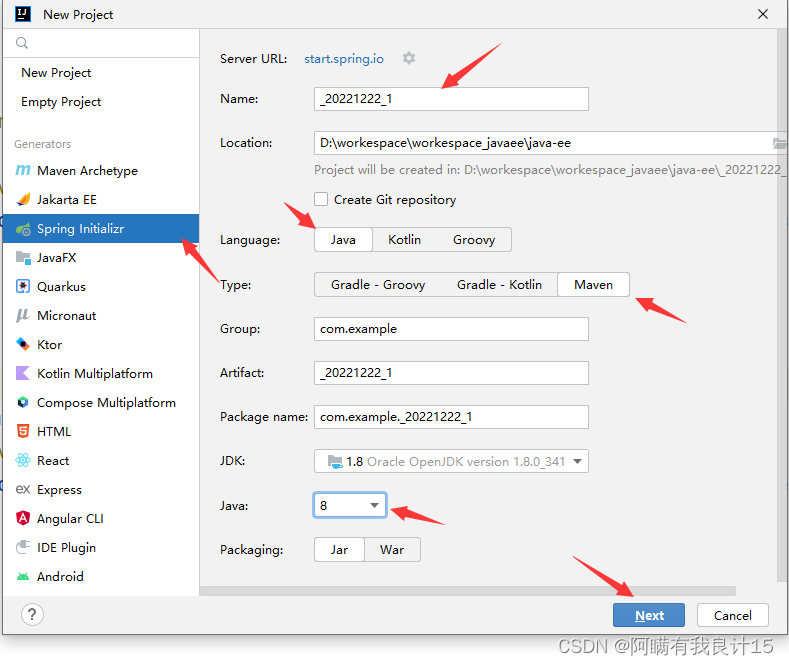Click the Next button
Image resolution: width=789 pixels, height=665 pixels.
[649, 615]
